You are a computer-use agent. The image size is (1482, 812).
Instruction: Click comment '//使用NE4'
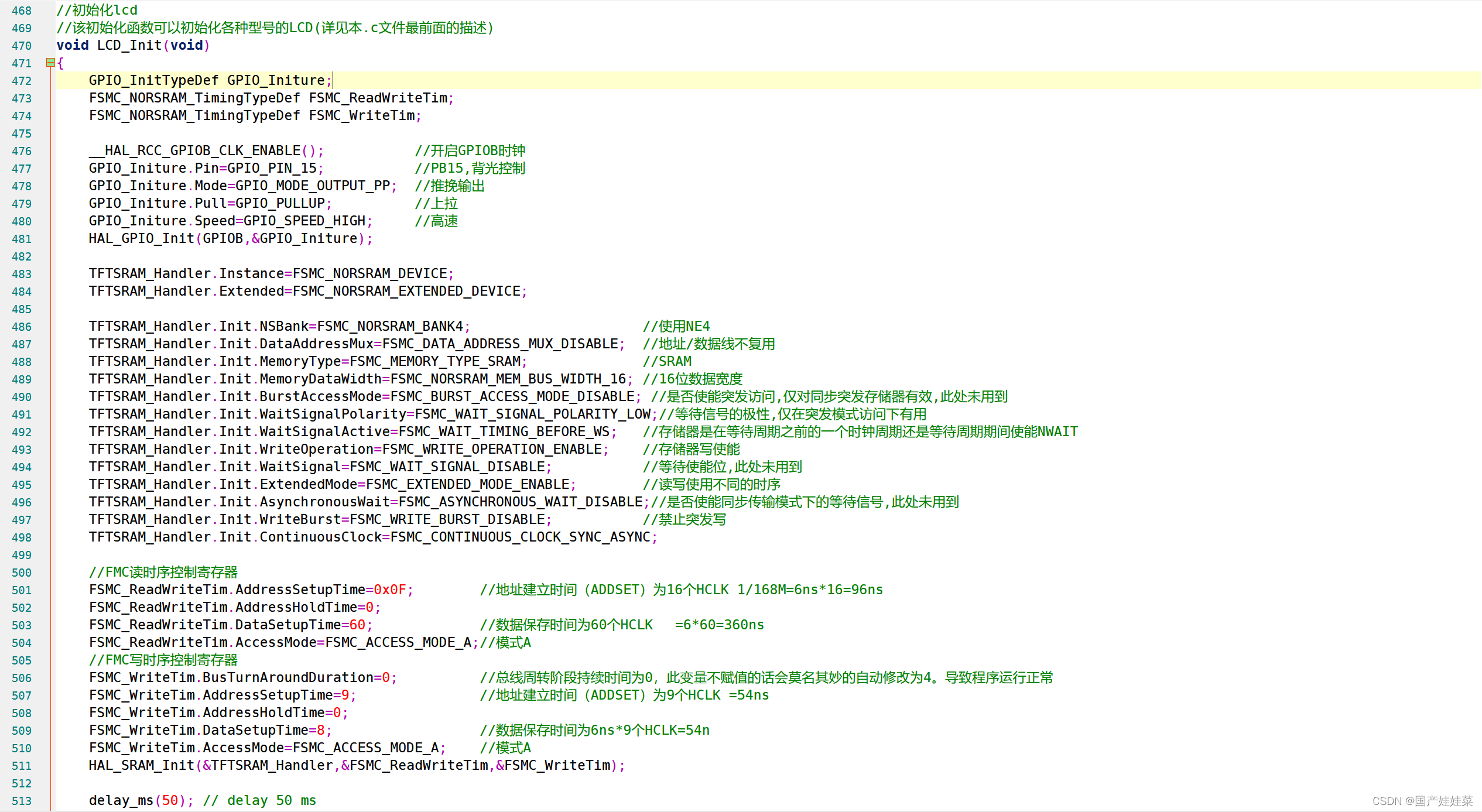click(x=676, y=326)
